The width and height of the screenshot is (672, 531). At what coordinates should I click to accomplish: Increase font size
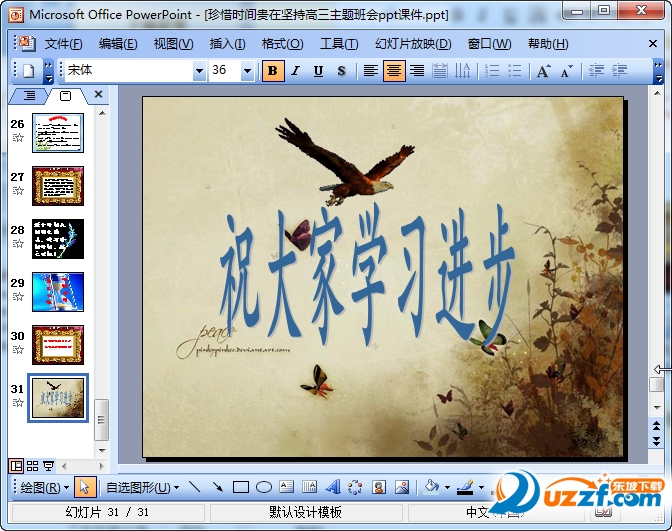(x=544, y=71)
